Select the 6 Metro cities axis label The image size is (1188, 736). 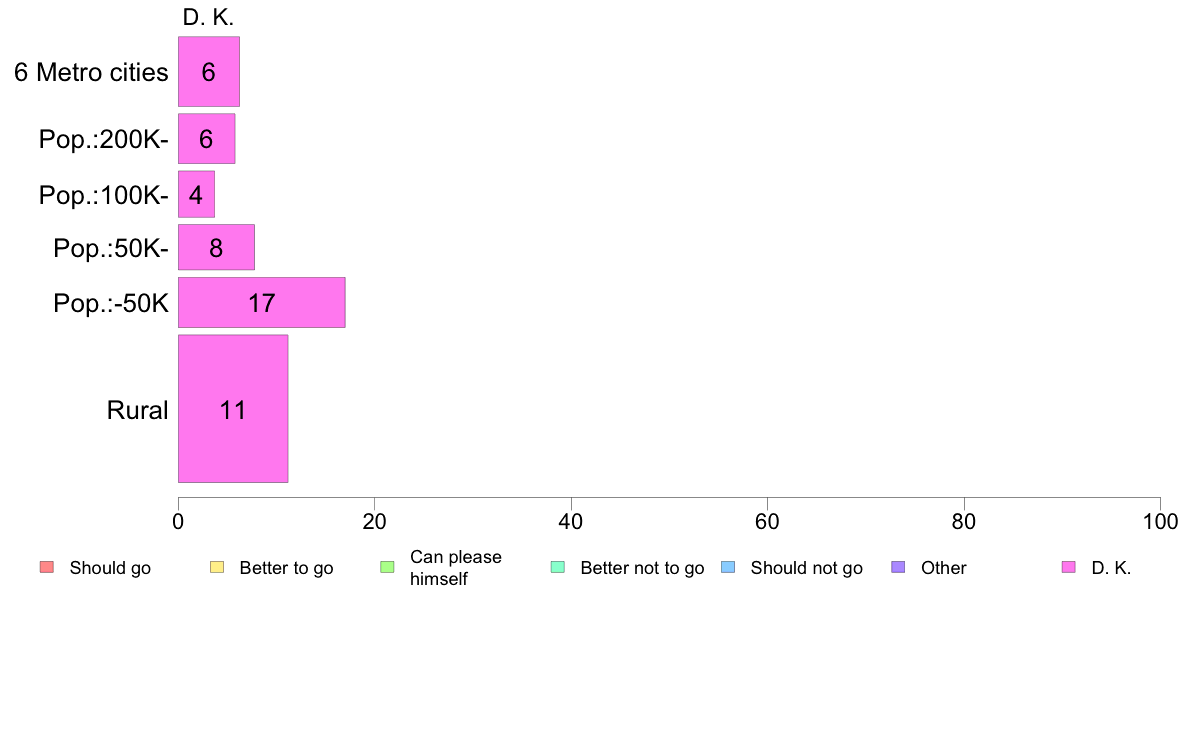pyautogui.click(x=91, y=72)
